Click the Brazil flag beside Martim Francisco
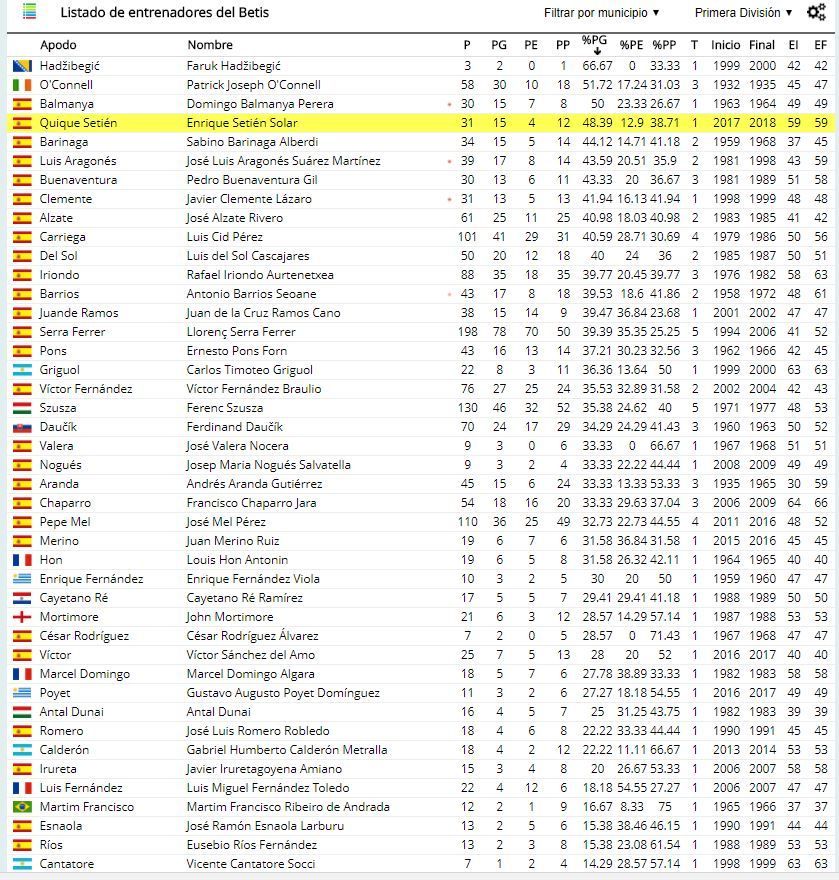 [x=22, y=807]
